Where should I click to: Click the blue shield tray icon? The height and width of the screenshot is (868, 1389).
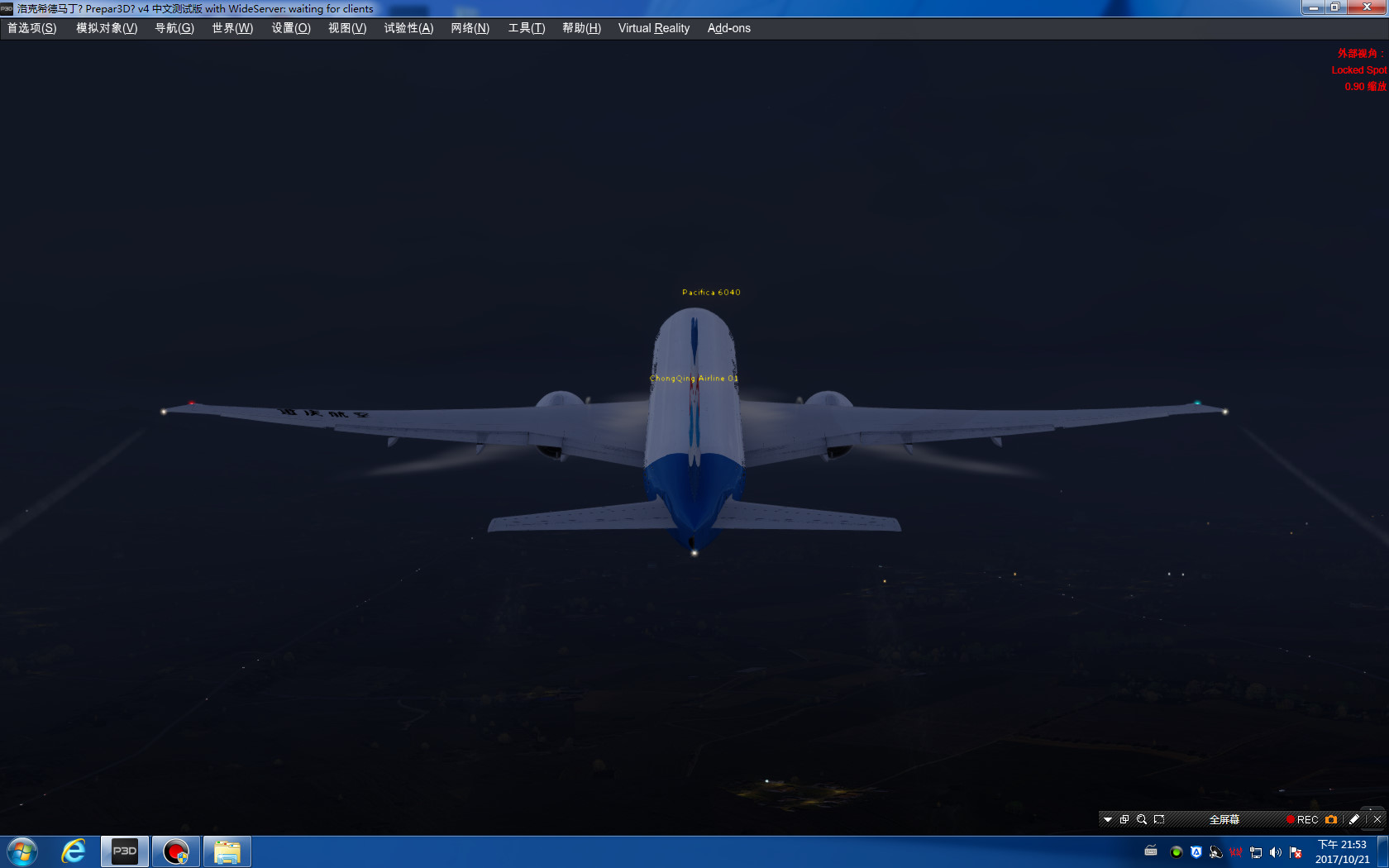click(x=1196, y=852)
